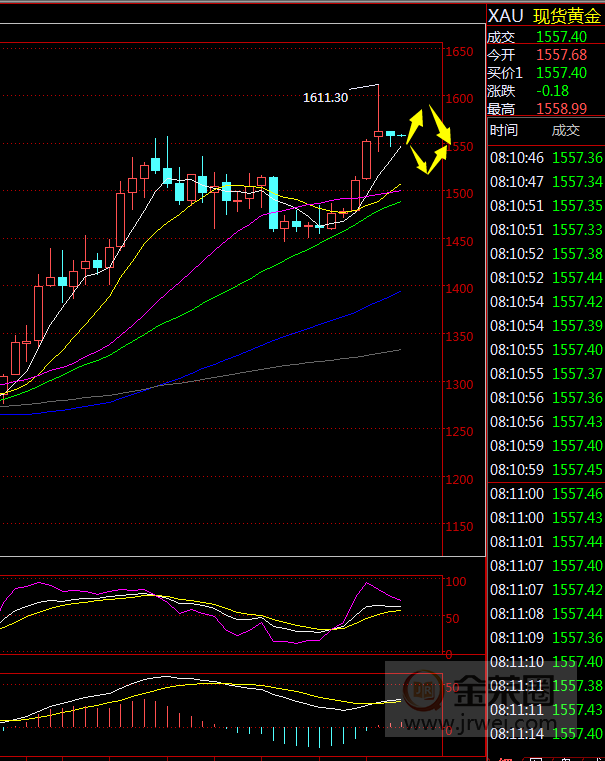This screenshot has width=605, height=761.
Task: Select the 08:11:14 tick row
Action: [546, 733]
